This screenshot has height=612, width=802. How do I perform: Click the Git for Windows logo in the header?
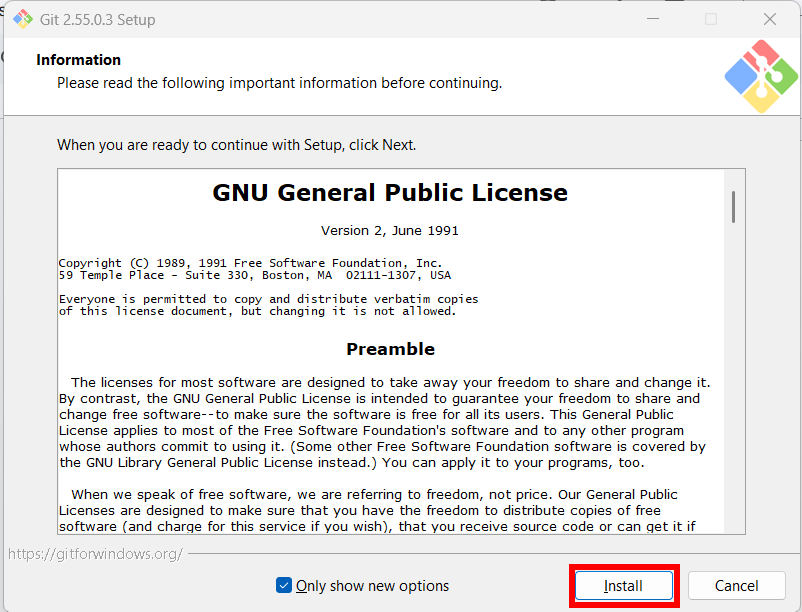click(761, 76)
